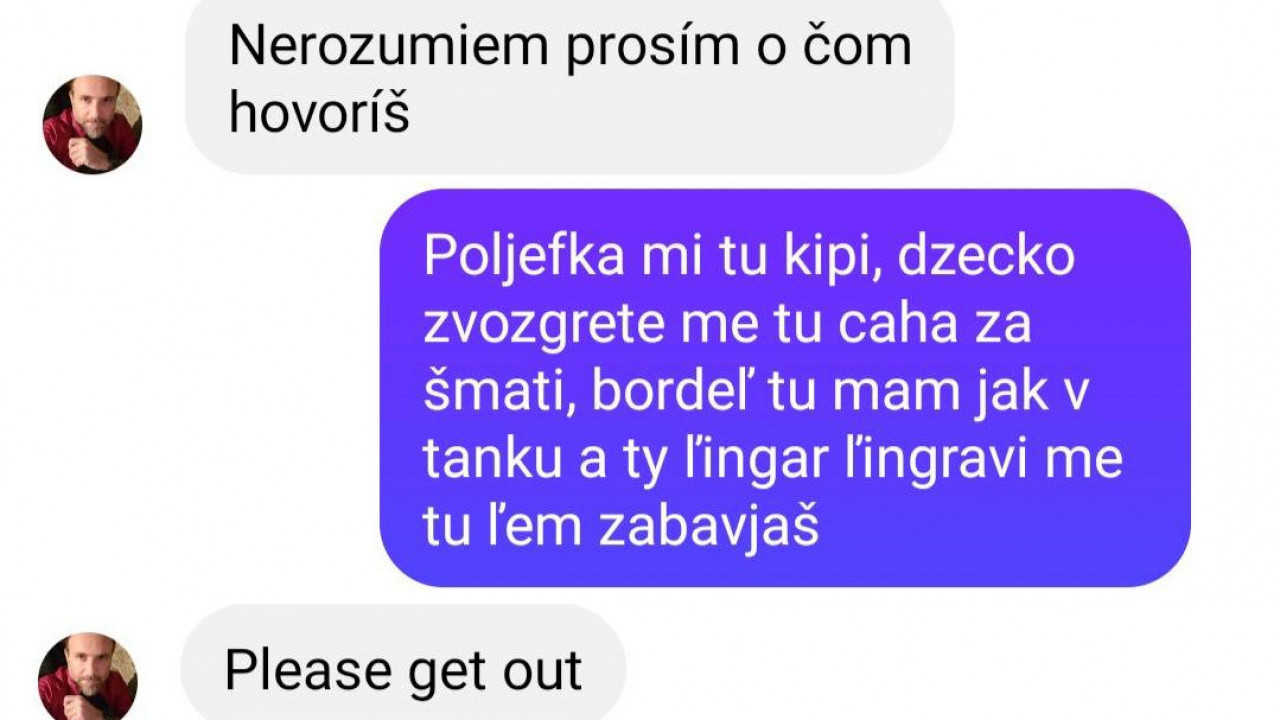This screenshot has width=1280, height=720.
Task: Select the 'Please get out' message bubble
Action: click(403, 662)
